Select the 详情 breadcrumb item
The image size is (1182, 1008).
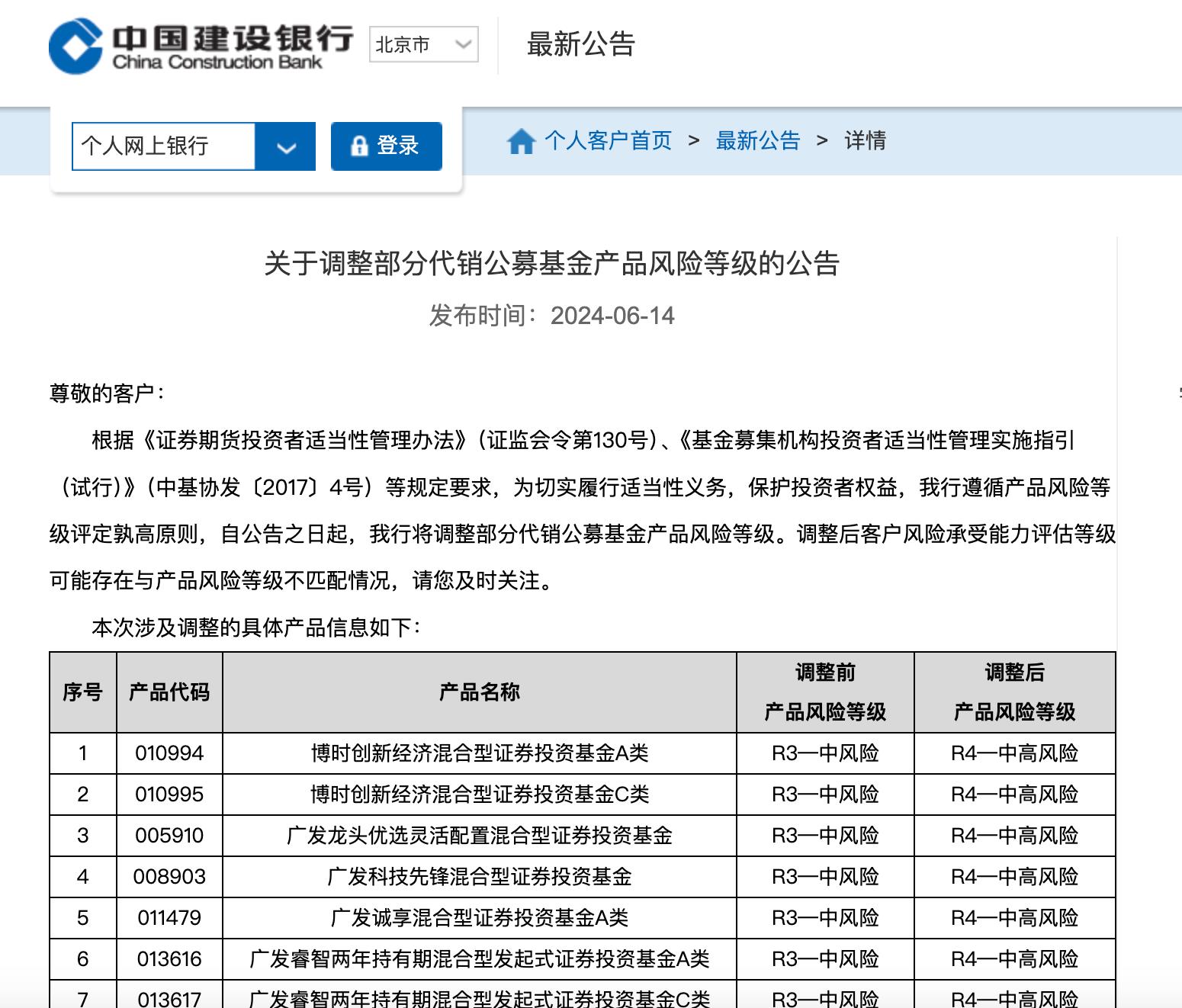click(x=865, y=141)
